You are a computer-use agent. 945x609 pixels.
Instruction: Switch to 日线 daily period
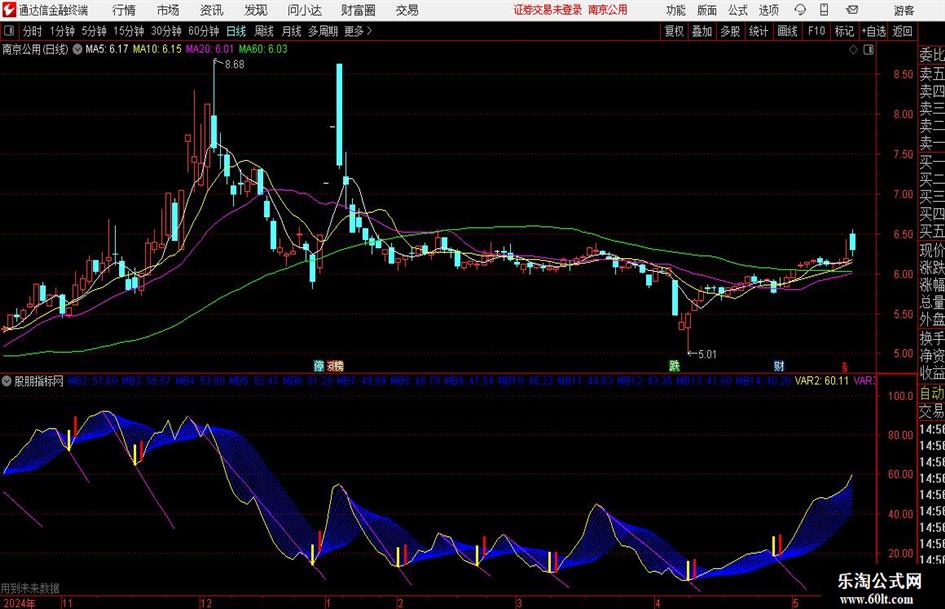click(x=236, y=31)
